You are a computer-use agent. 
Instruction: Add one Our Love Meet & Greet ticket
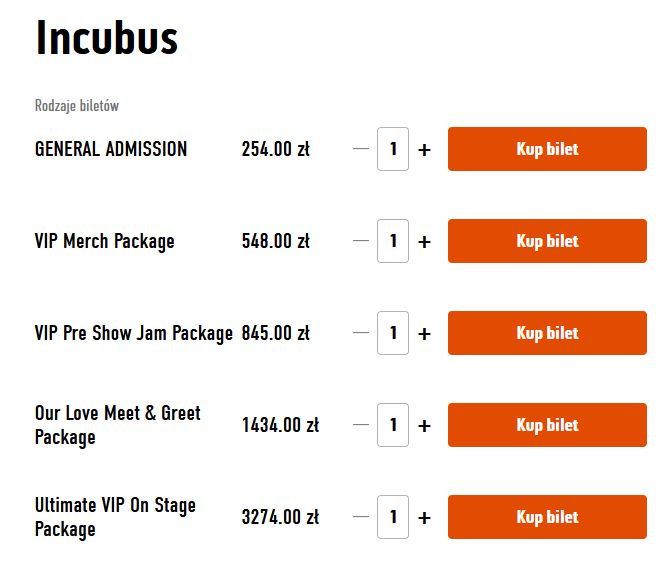click(x=424, y=426)
